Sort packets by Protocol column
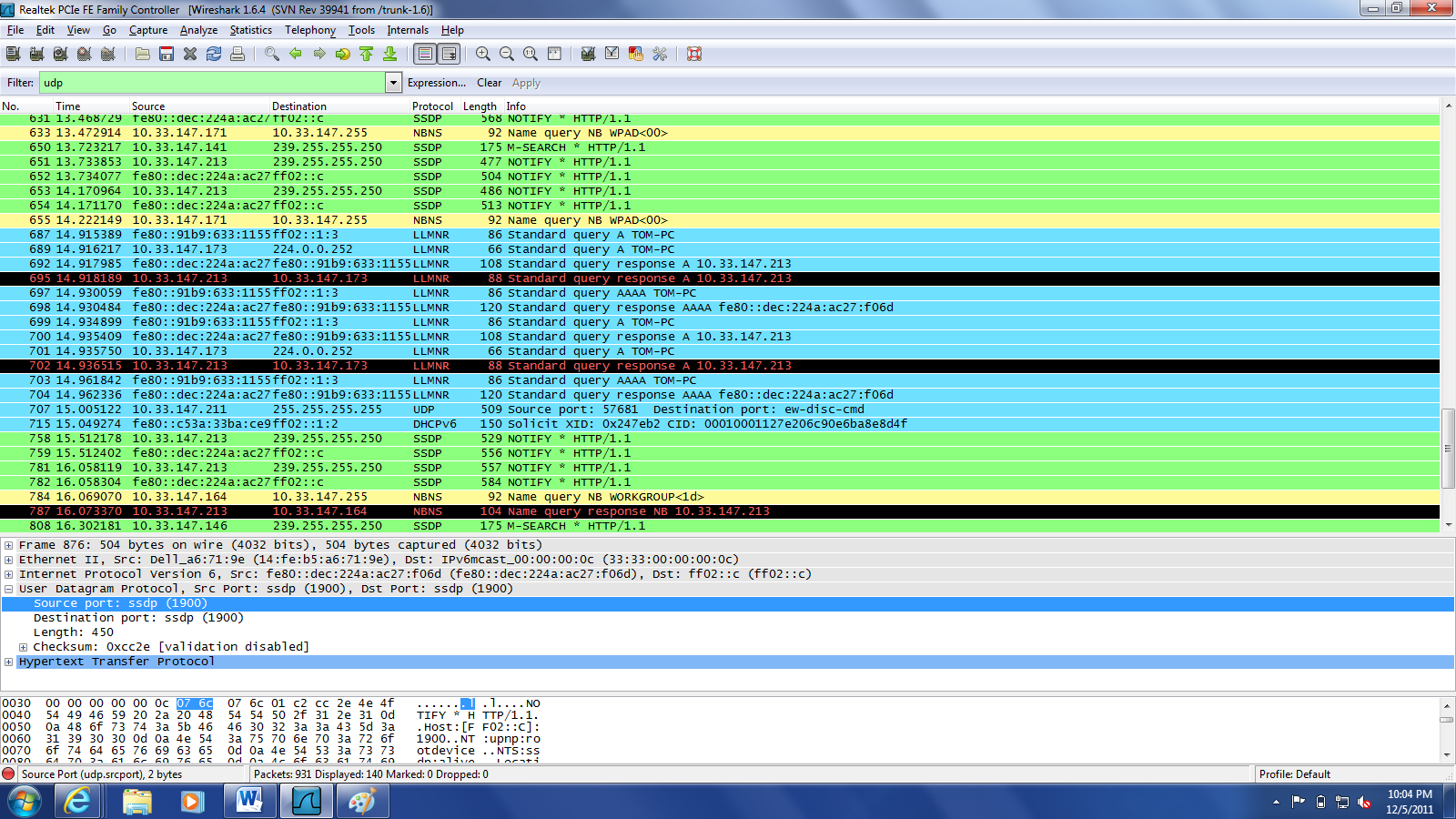This screenshot has height=819, width=1456. (432, 106)
